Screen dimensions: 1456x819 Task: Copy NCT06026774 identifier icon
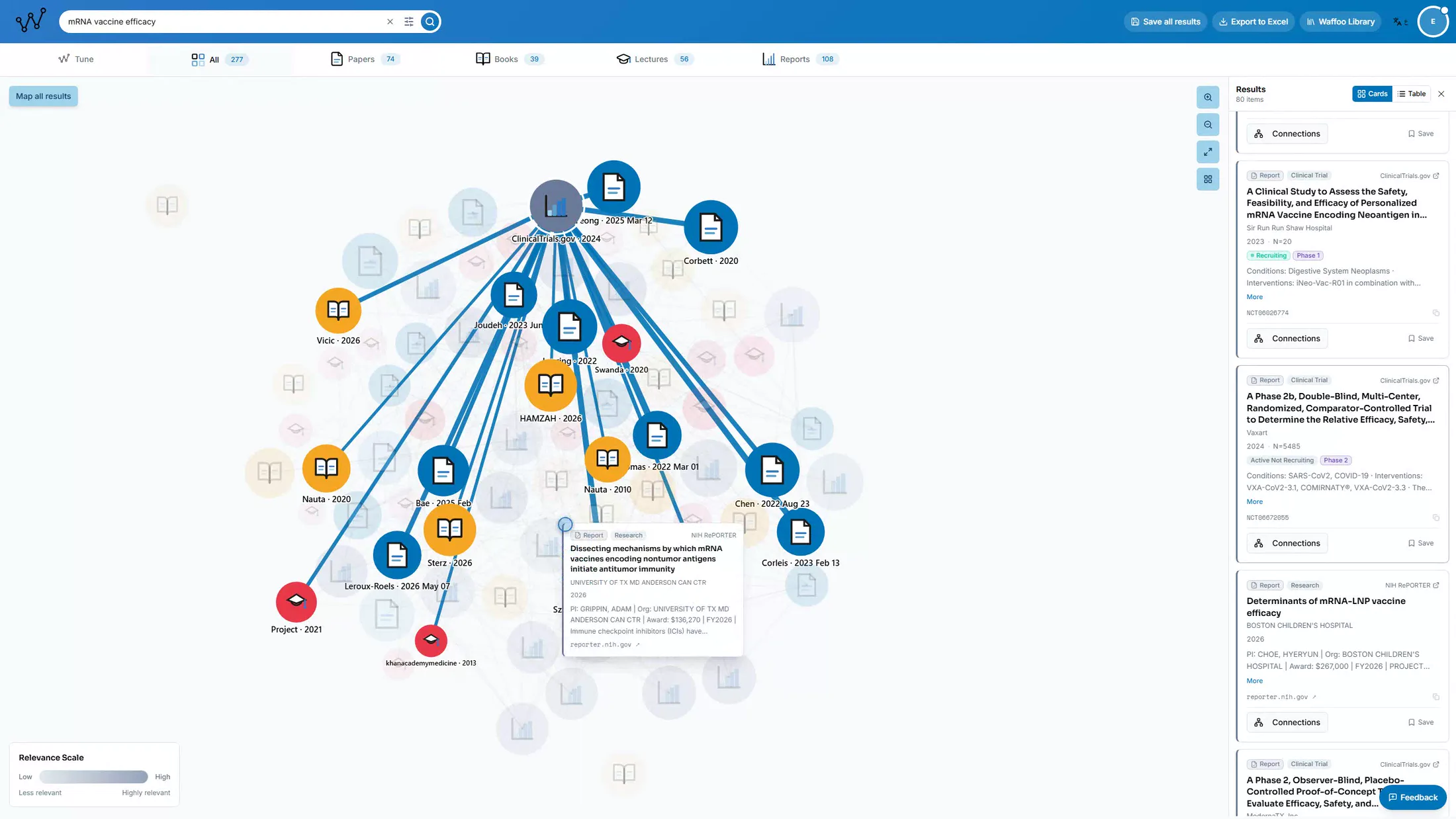(x=1435, y=313)
